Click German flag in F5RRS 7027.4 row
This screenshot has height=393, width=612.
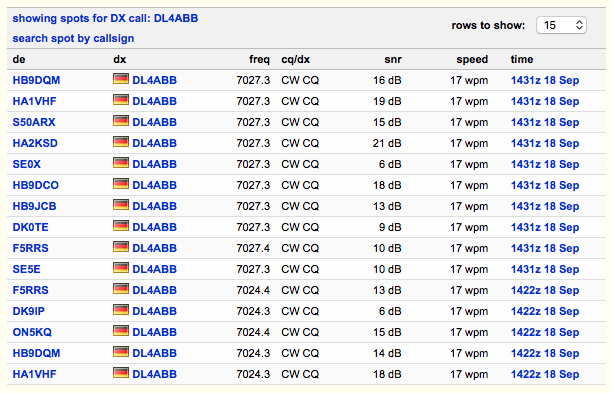coord(121,247)
